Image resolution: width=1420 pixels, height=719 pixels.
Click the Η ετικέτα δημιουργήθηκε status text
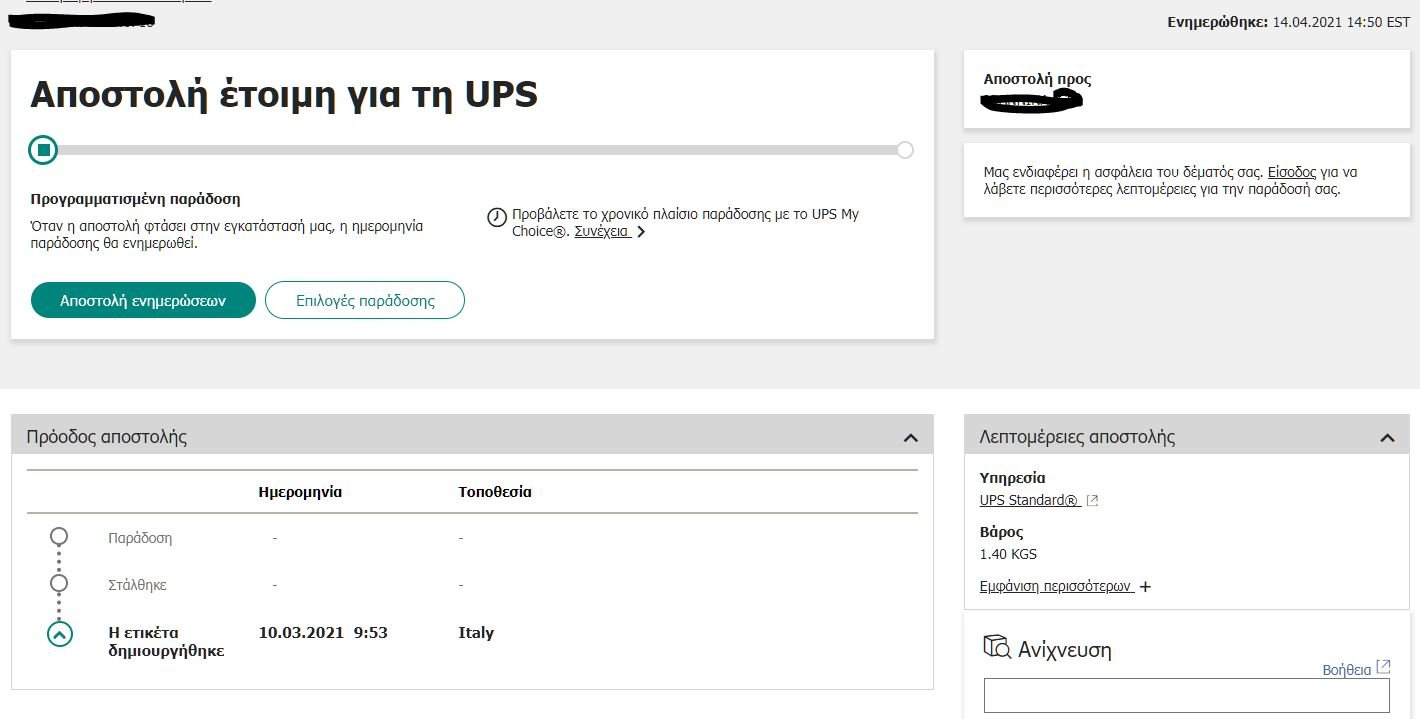pos(166,642)
